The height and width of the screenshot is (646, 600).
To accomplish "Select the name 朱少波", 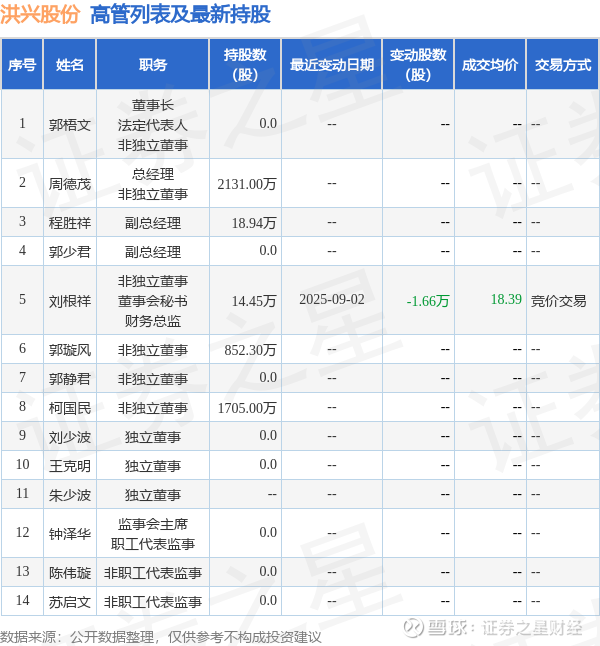I will coord(70,495).
